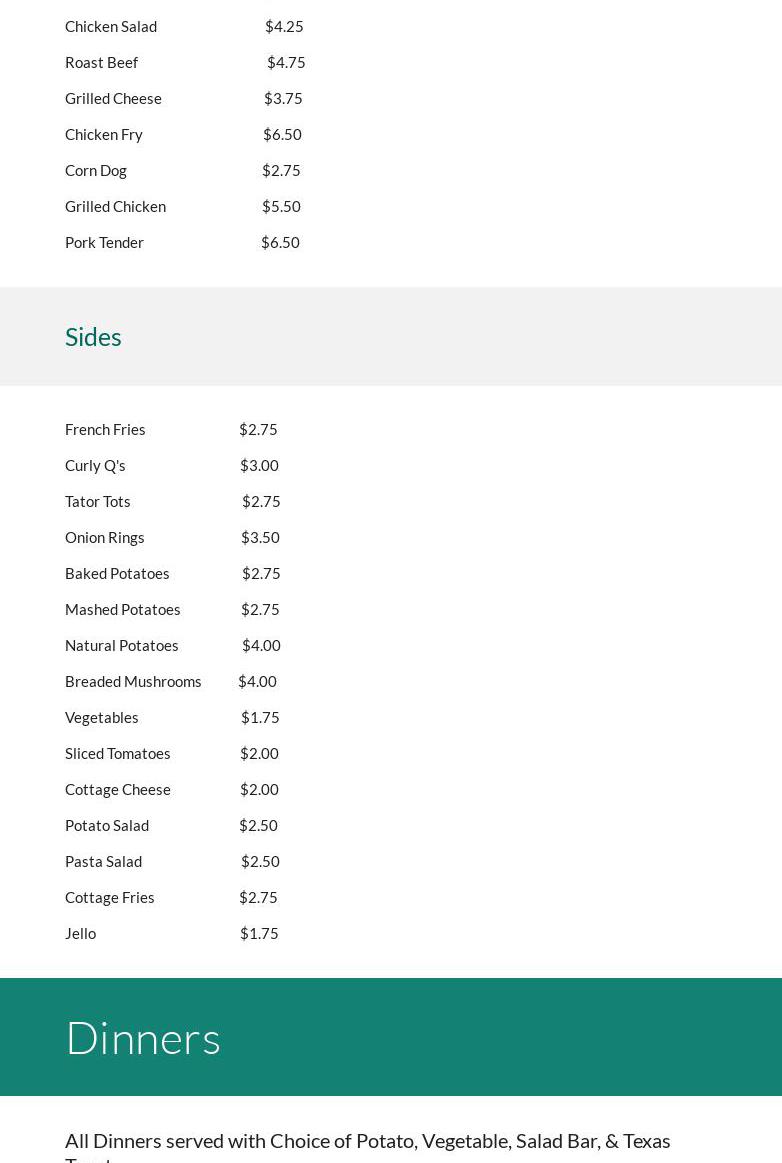Click the All Dinners served with description
The image size is (782, 1163).
(368, 1141)
